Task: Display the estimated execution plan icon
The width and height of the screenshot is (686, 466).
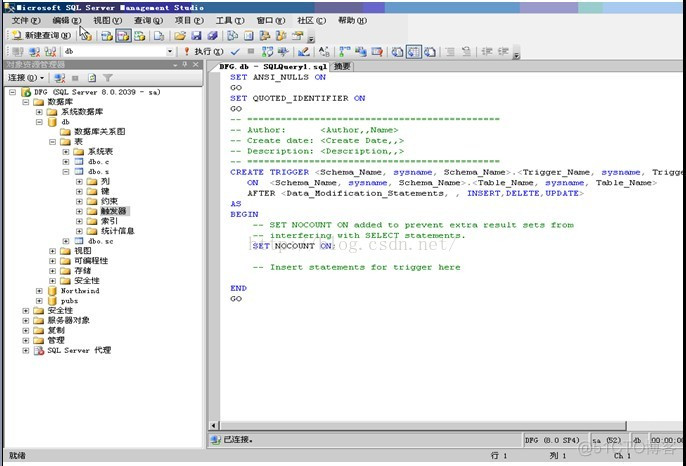Action: click(x=267, y=52)
